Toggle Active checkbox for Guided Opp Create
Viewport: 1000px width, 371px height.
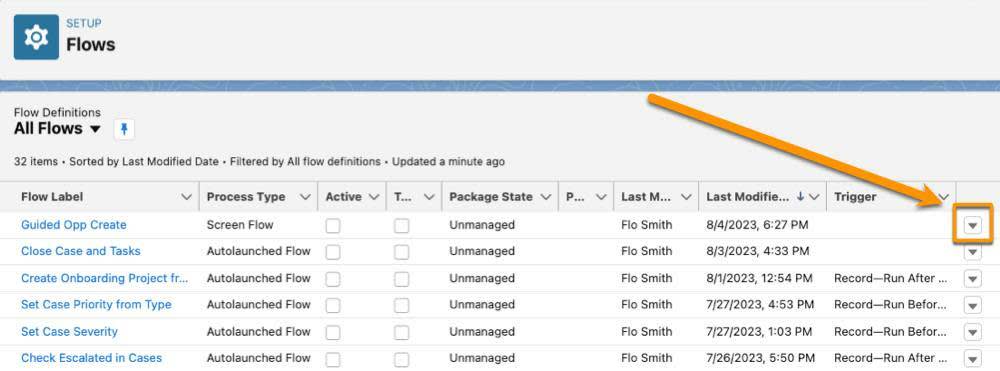coord(333,226)
